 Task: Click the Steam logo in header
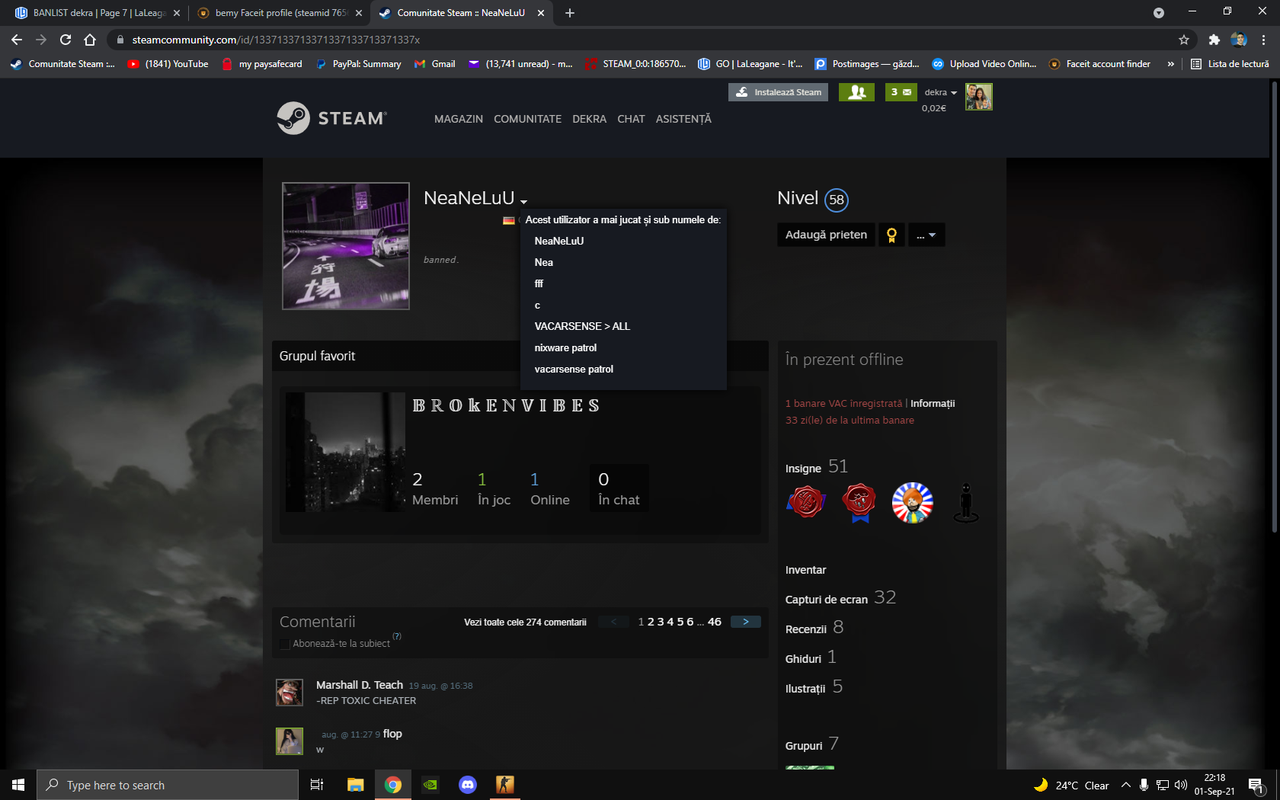(332, 118)
